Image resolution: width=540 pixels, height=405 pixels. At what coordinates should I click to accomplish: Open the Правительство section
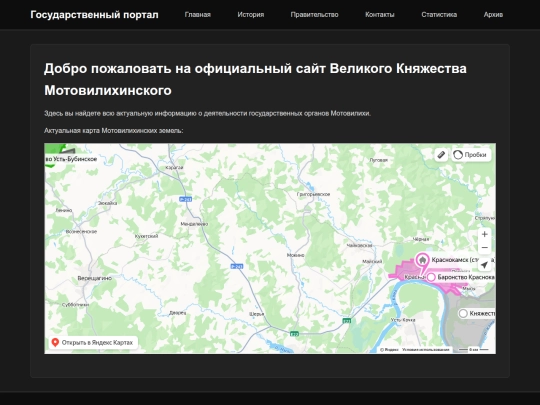(314, 15)
